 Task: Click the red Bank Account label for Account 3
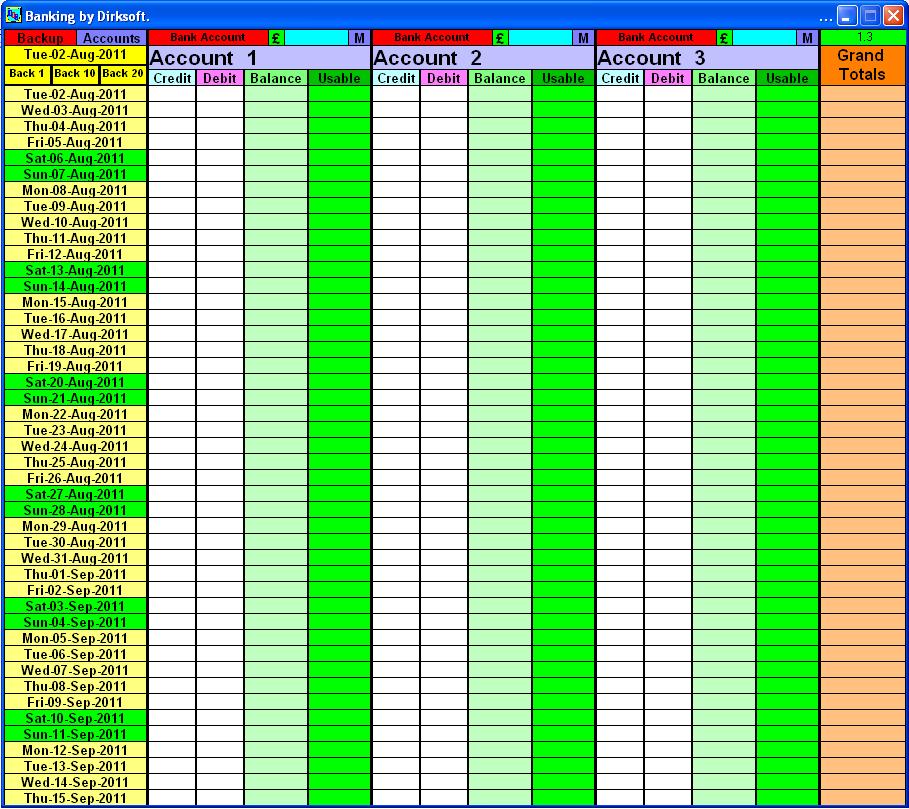click(656, 38)
